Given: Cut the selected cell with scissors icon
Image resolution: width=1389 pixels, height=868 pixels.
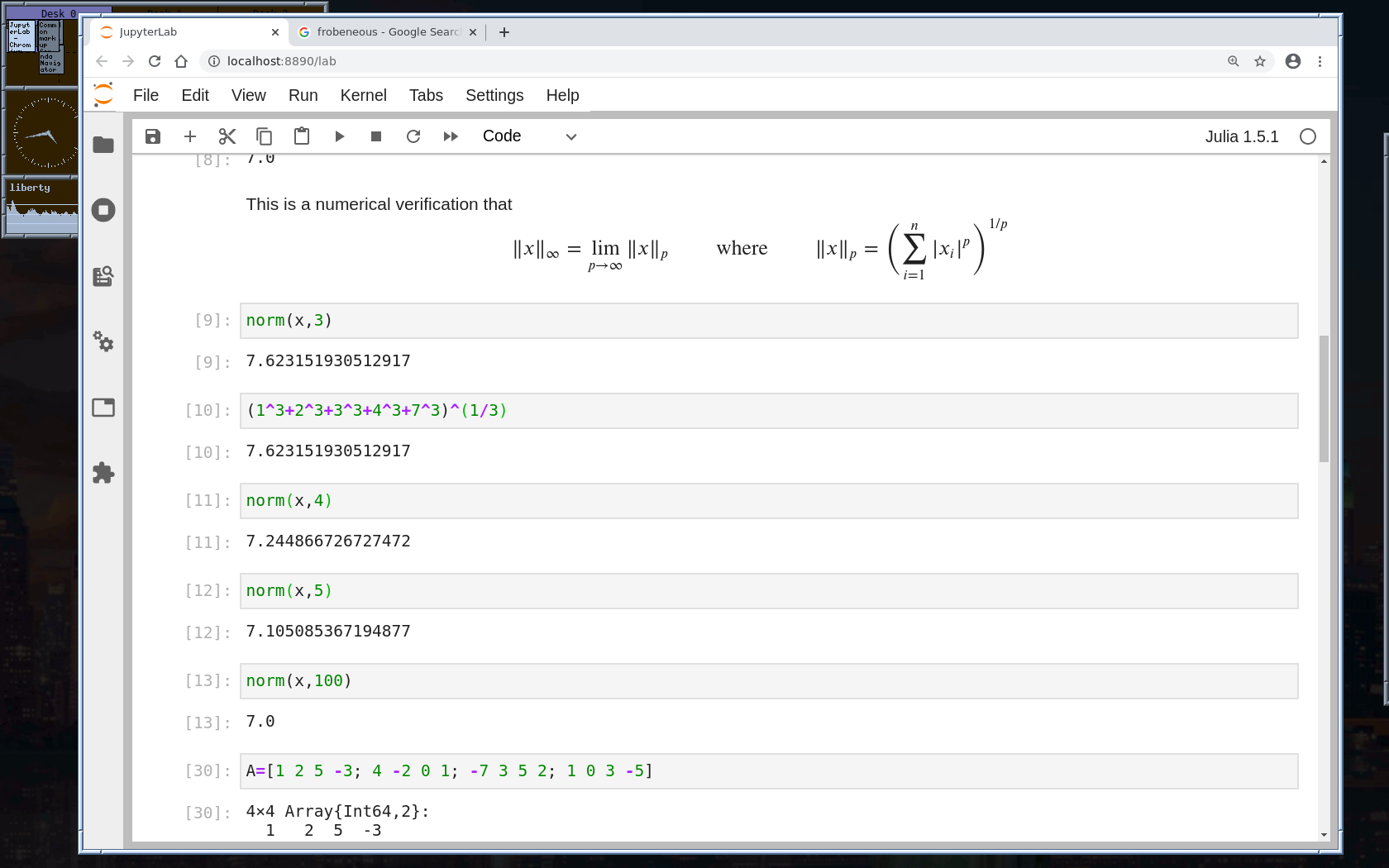Looking at the screenshot, I should tap(227, 136).
